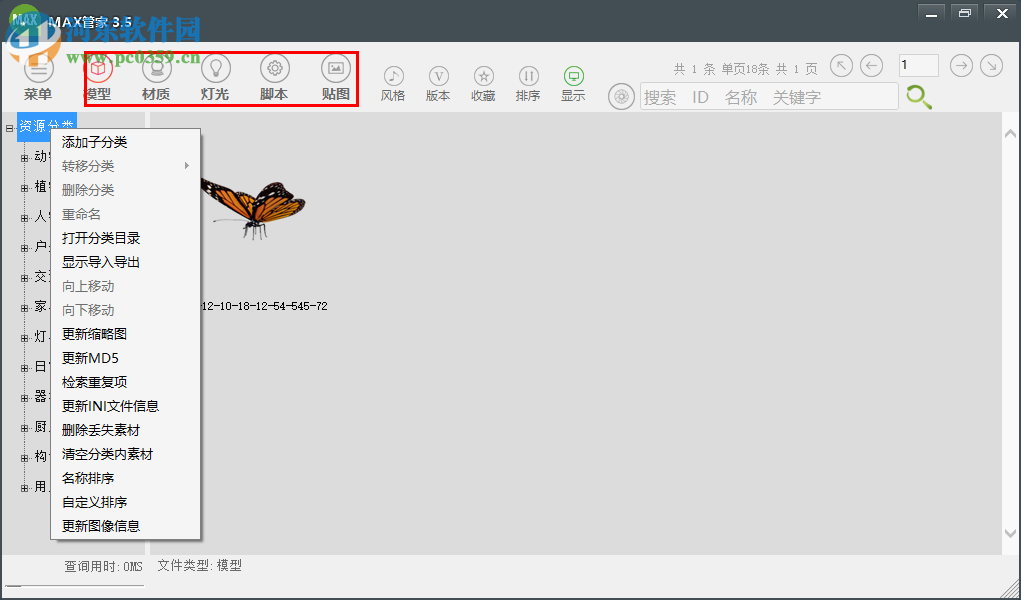
Task: Click the 查询用时: 0MS status text
Action: coord(103,567)
